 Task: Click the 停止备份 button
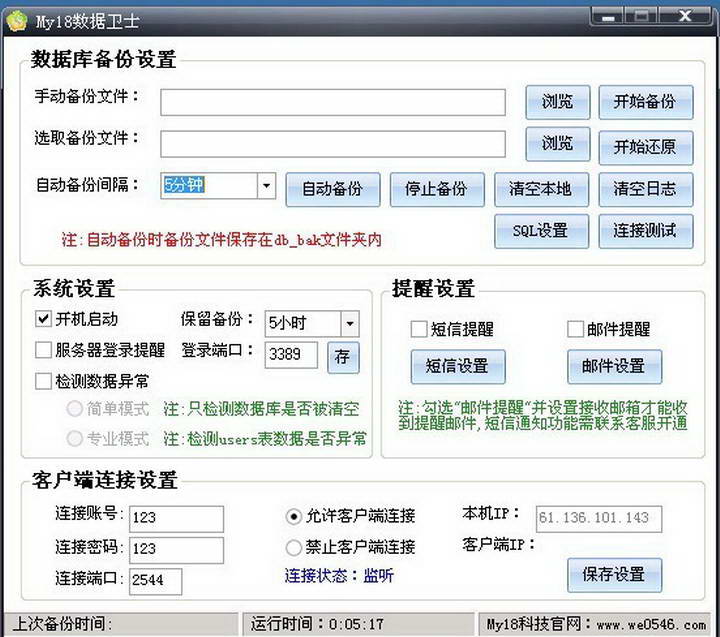(437, 189)
